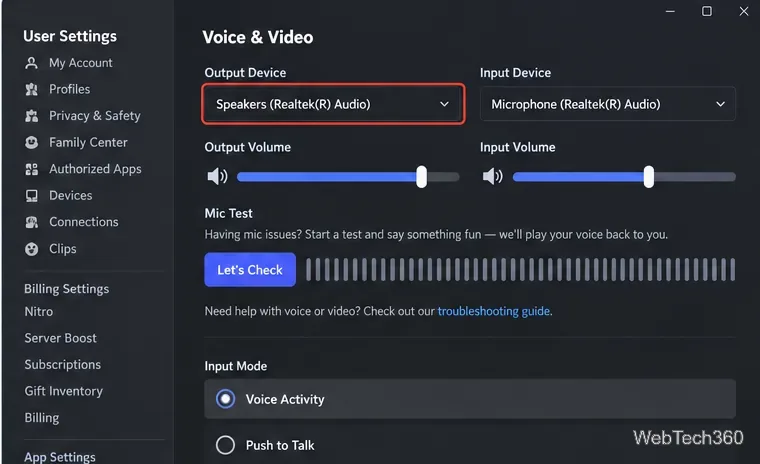Viewport: 760px width, 464px height.
Task: Click the Output Volume speaker icon
Action: tap(217, 176)
